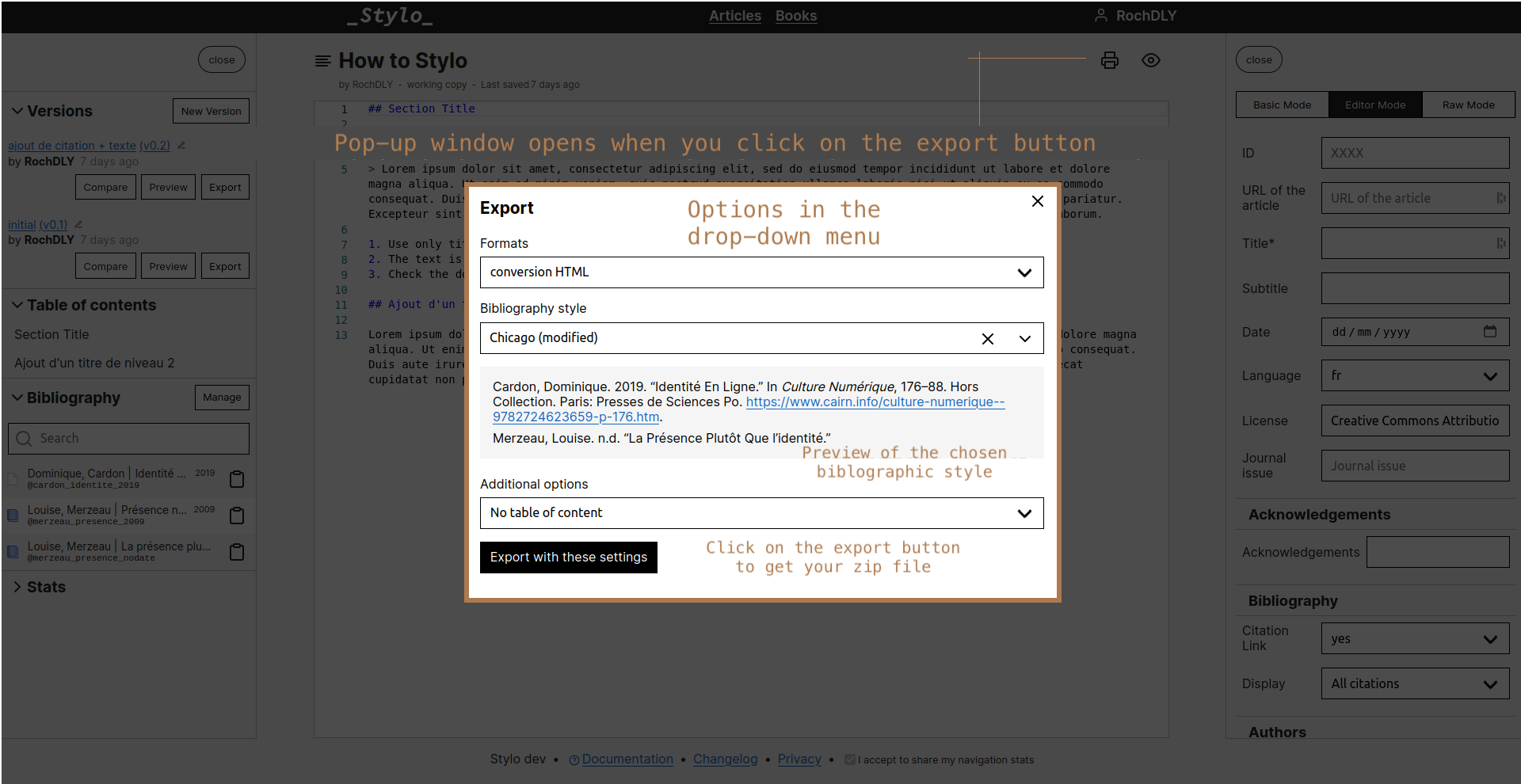The width and height of the screenshot is (1521, 784).
Task: Edit name of initial v0.1 version
Action: point(78,225)
